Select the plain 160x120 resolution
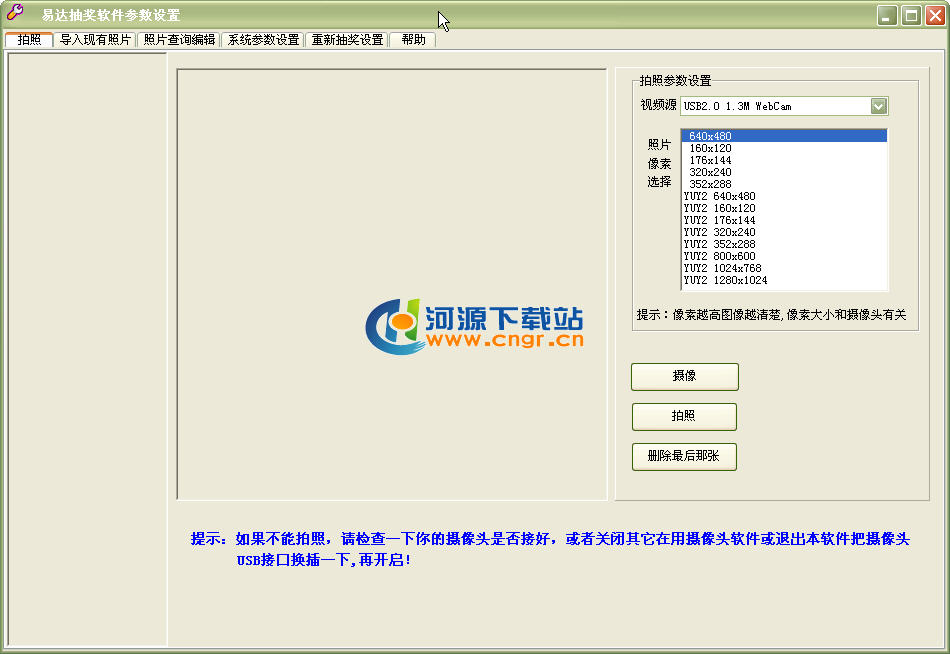Viewport: 950px width, 654px height. click(x=784, y=148)
